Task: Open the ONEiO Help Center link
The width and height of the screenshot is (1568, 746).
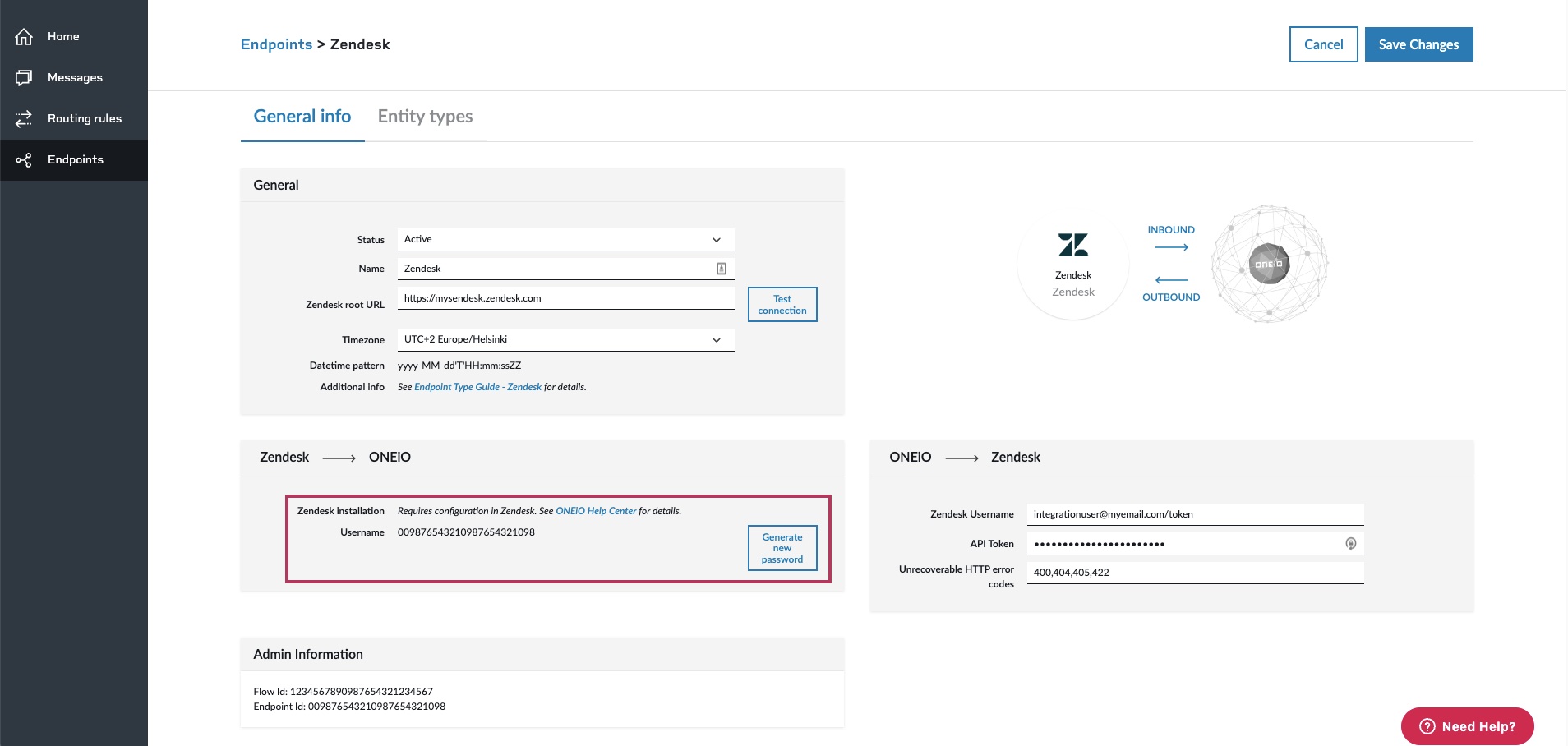Action: 596,511
